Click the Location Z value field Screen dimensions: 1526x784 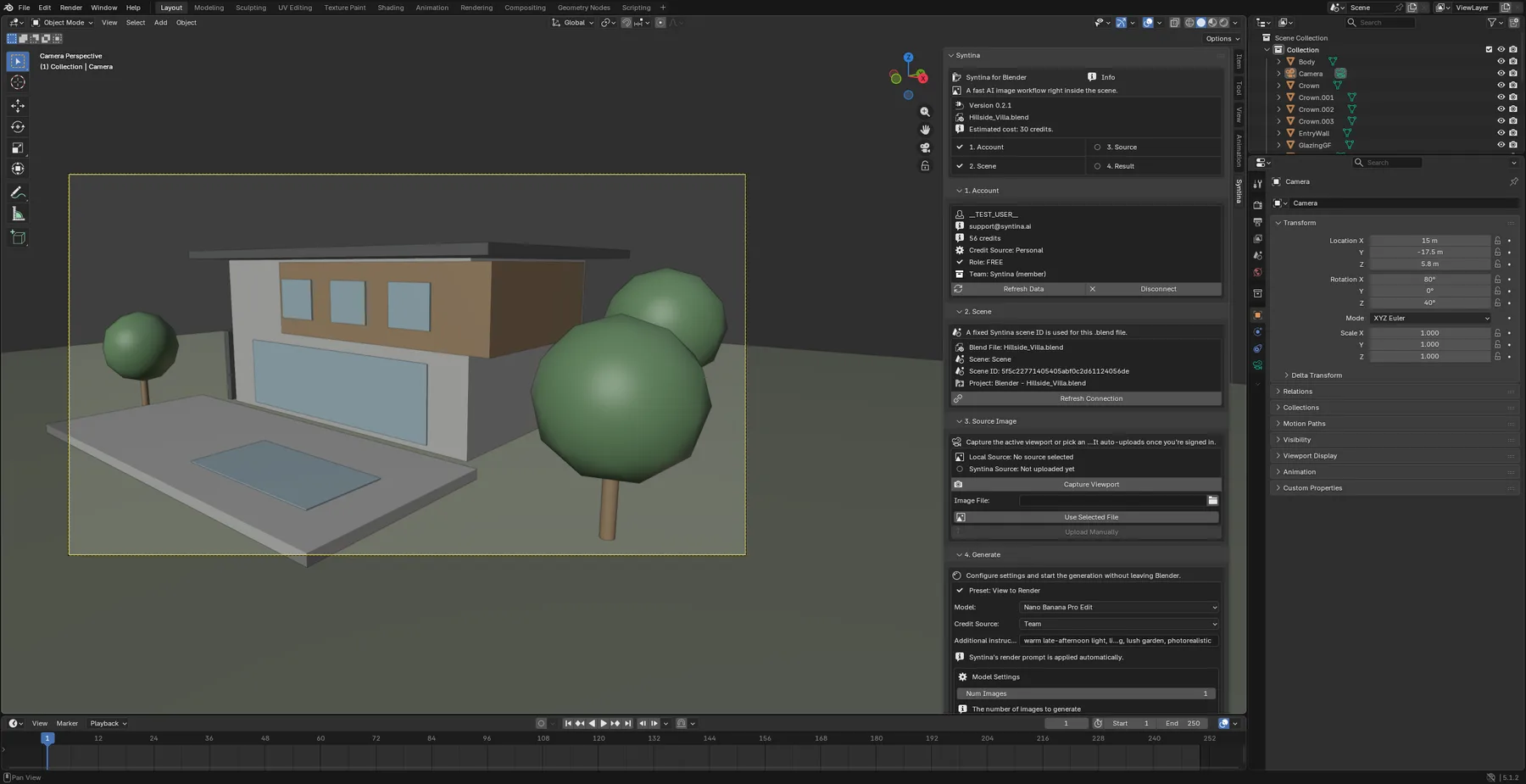[1430, 264]
